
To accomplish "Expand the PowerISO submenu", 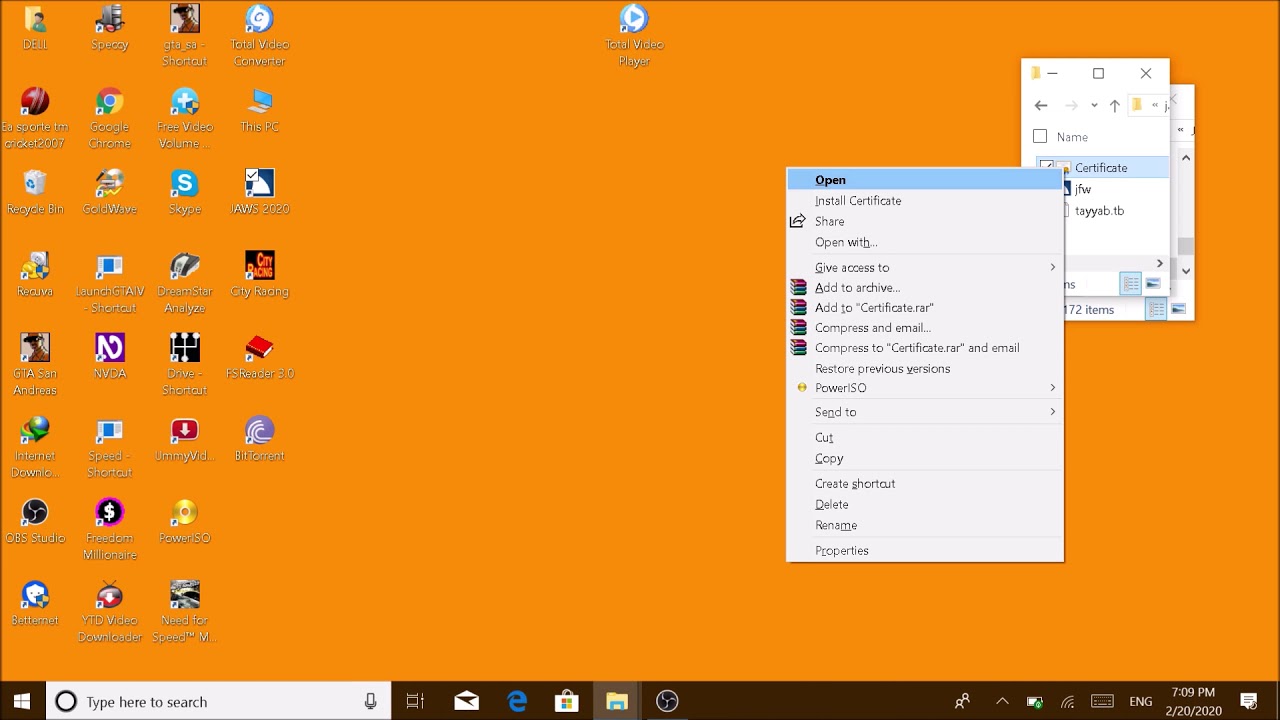I will (x=925, y=388).
